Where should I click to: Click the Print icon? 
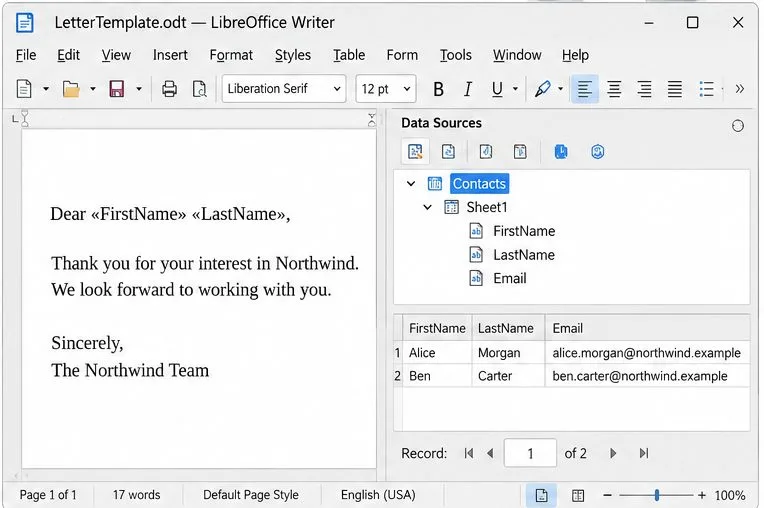pyautogui.click(x=169, y=89)
